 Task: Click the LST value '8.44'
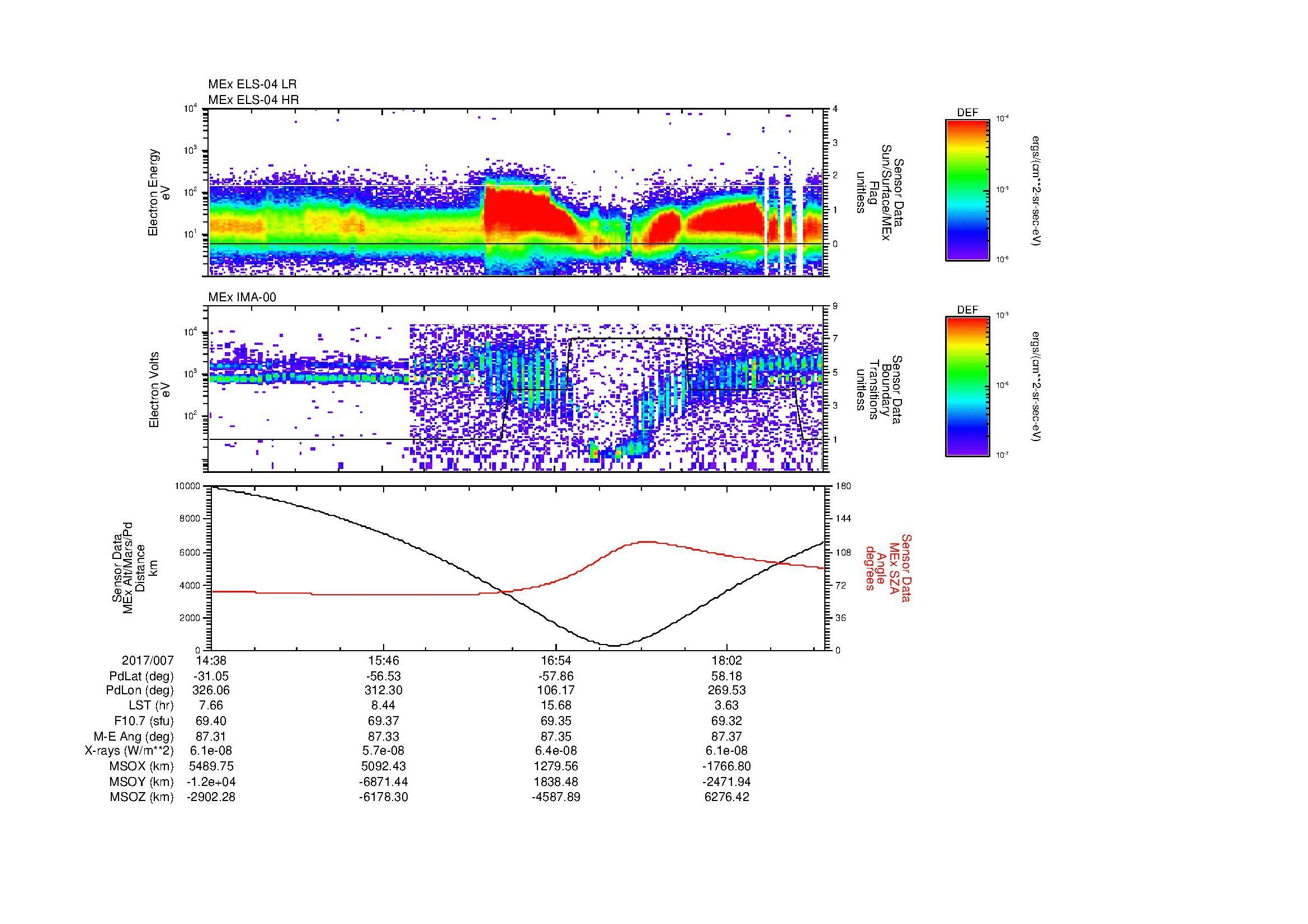pos(384,706)
